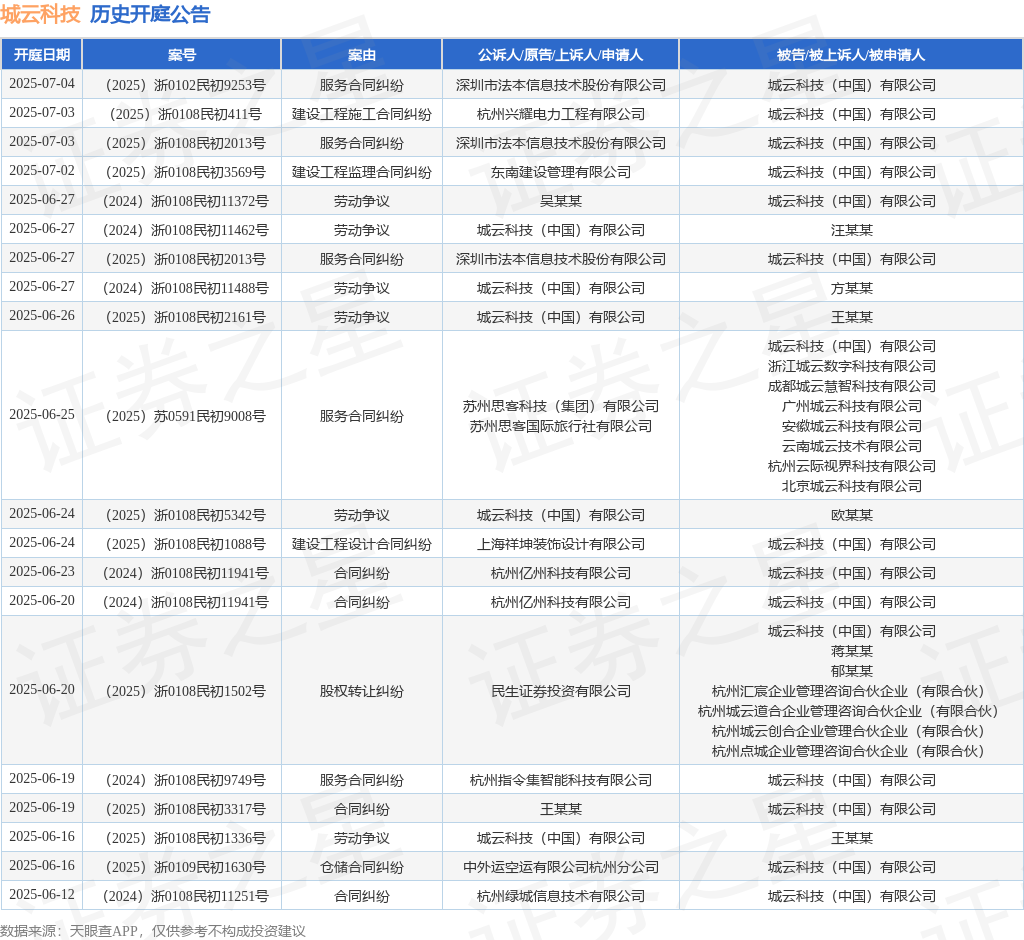Click the date 2025-06-23
This screenshot has height=940, width=1024.
pos(42,572)
